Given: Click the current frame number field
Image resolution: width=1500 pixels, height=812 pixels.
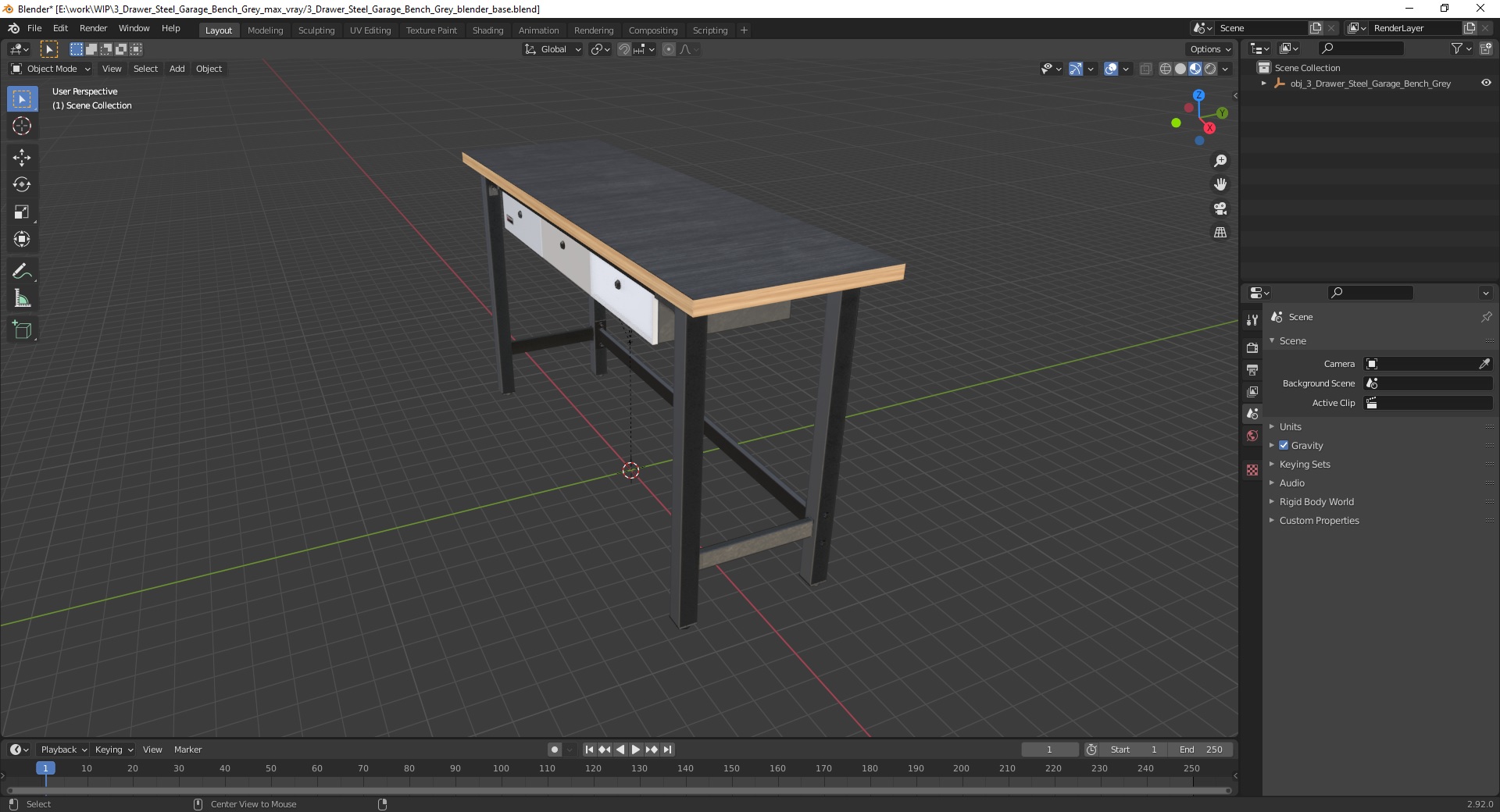Looking at the screenshot, I should coord(1050,750).
